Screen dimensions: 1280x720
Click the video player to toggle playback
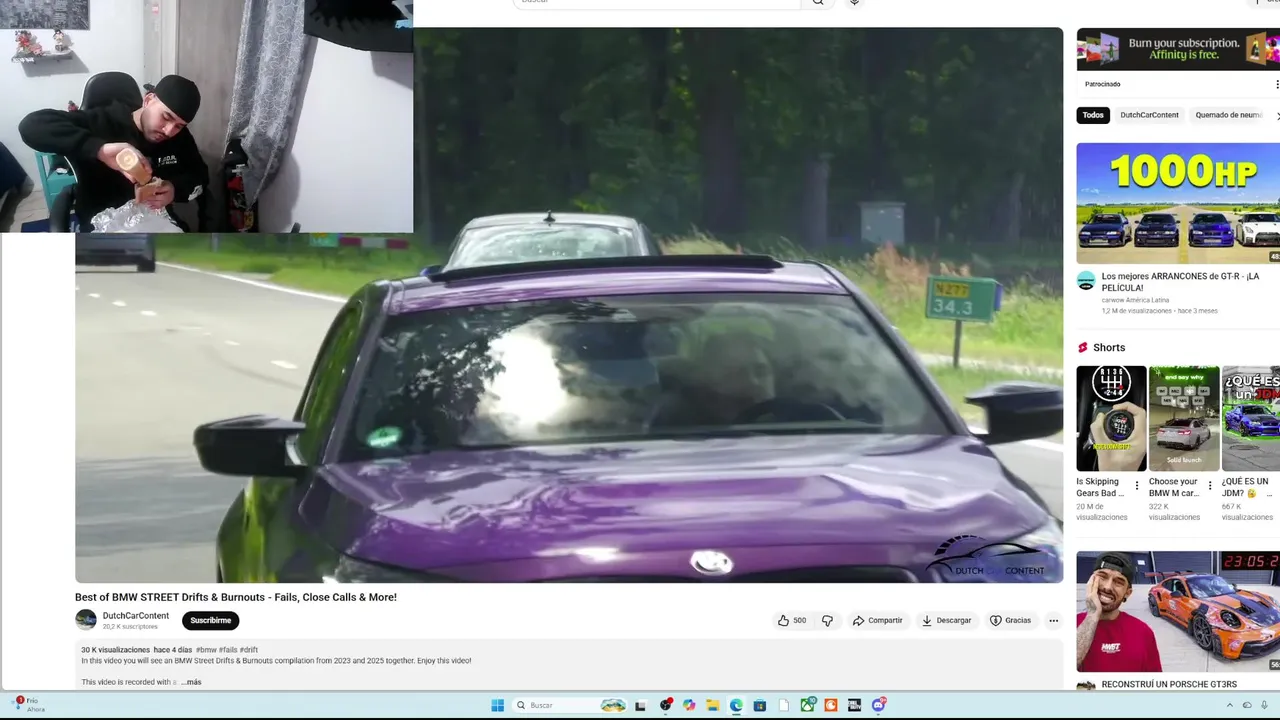[x=569, y=305]
